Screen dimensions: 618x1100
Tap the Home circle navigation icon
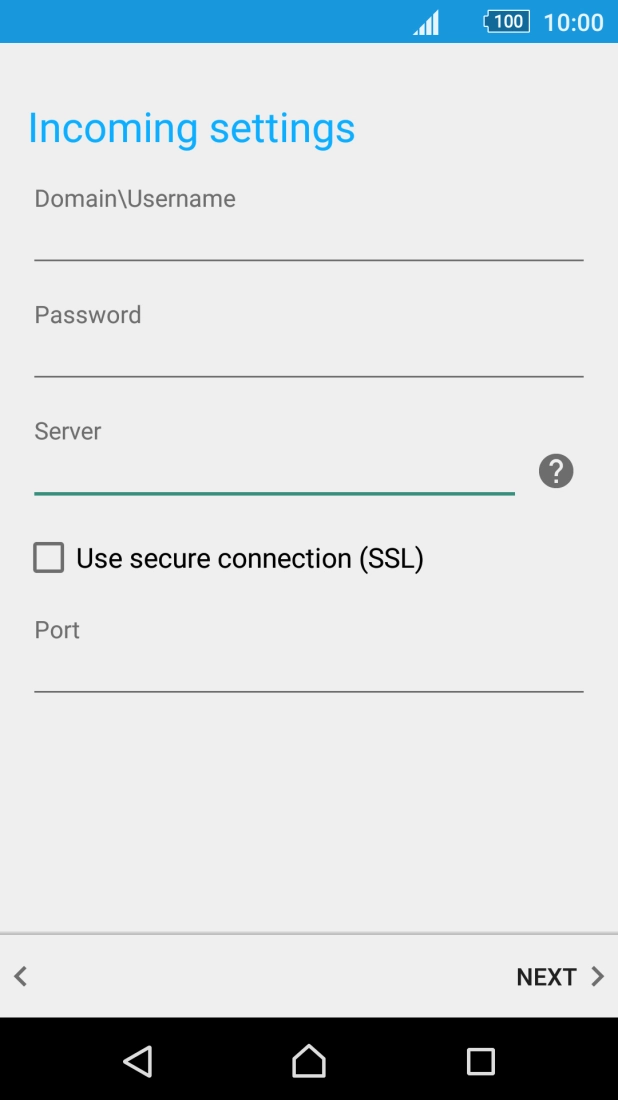[x=308, y=1061]
